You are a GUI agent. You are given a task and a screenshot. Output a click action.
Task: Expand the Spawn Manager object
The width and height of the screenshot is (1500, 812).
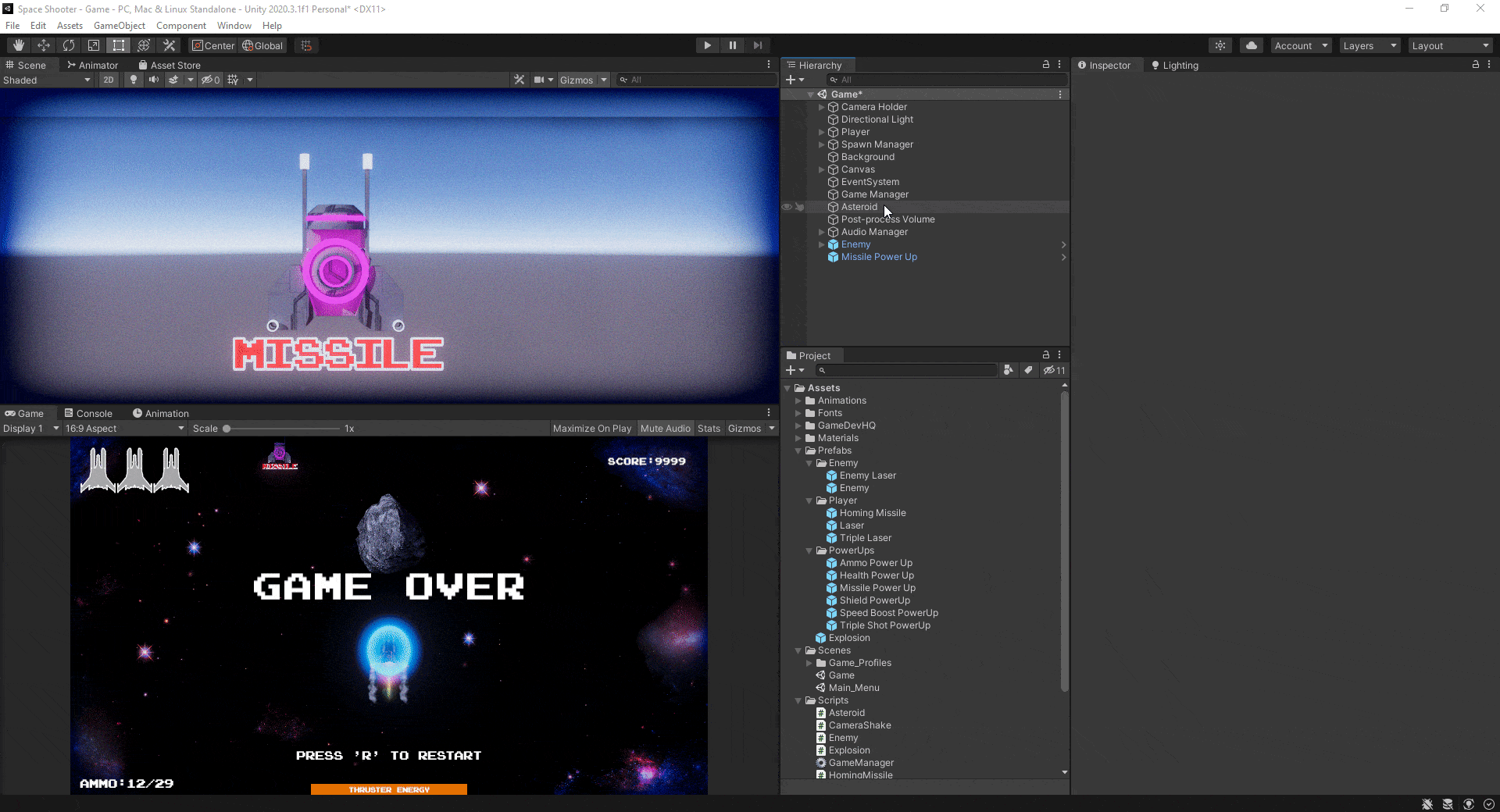point(821,144)
